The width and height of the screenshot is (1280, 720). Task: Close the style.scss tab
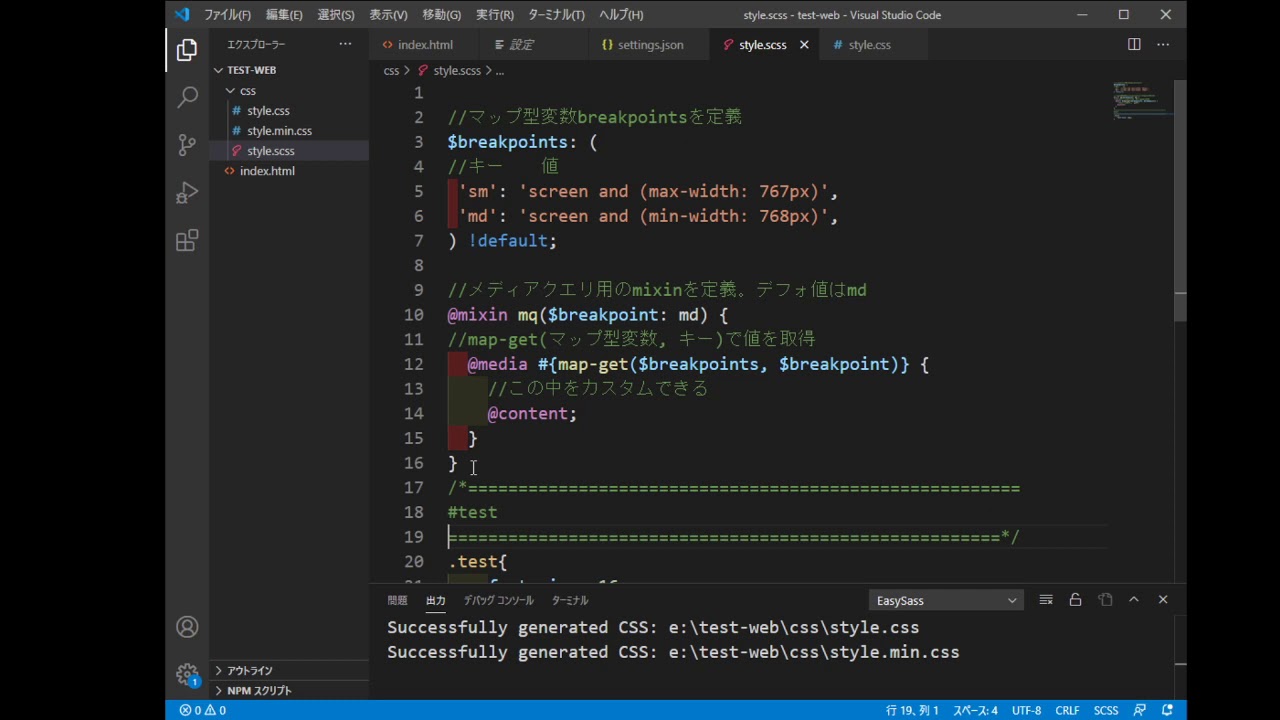click(x=804, y=45)
